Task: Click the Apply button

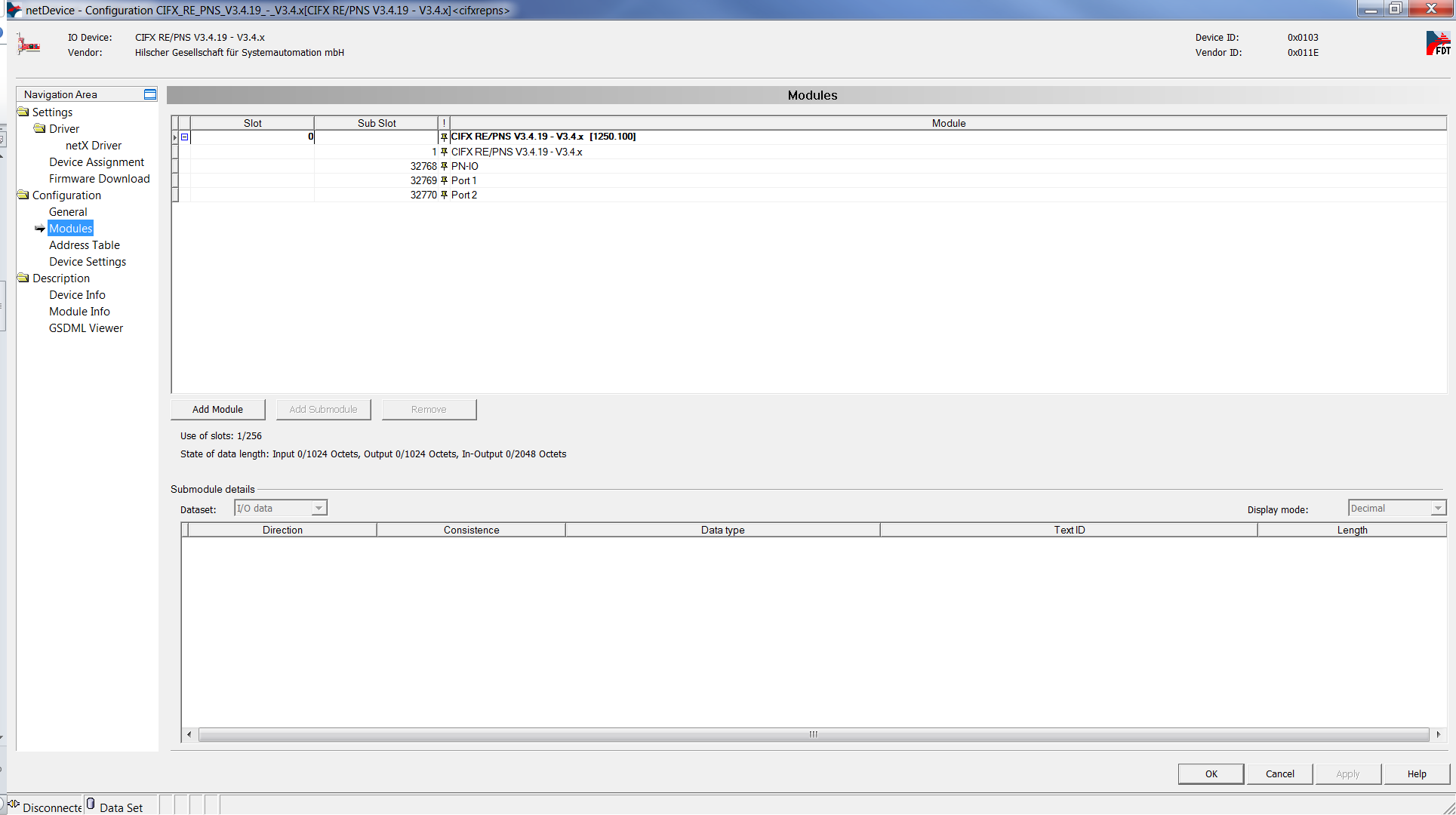Action: (x=1348, y=773)
